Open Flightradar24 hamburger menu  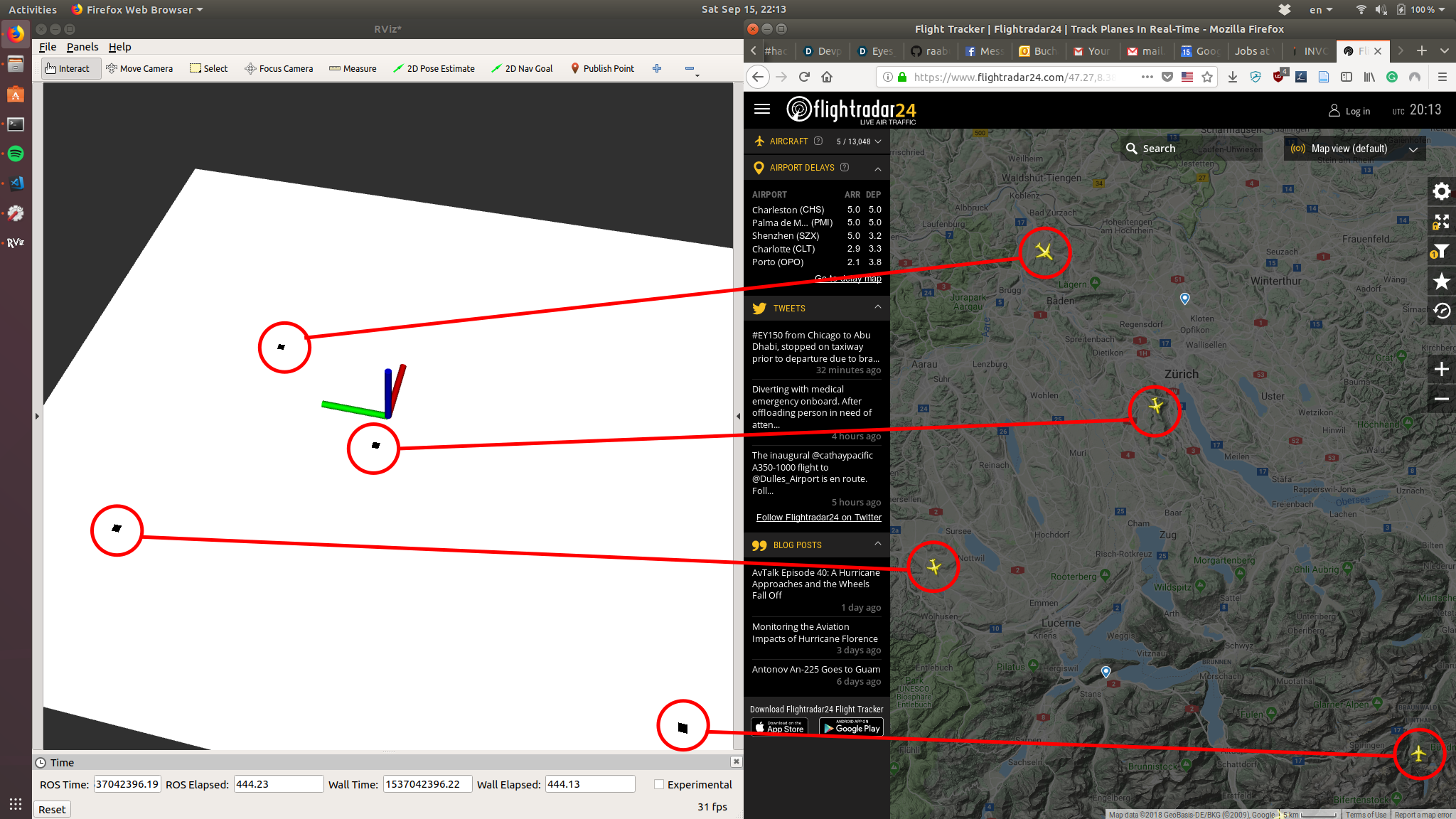coord(762,109)
